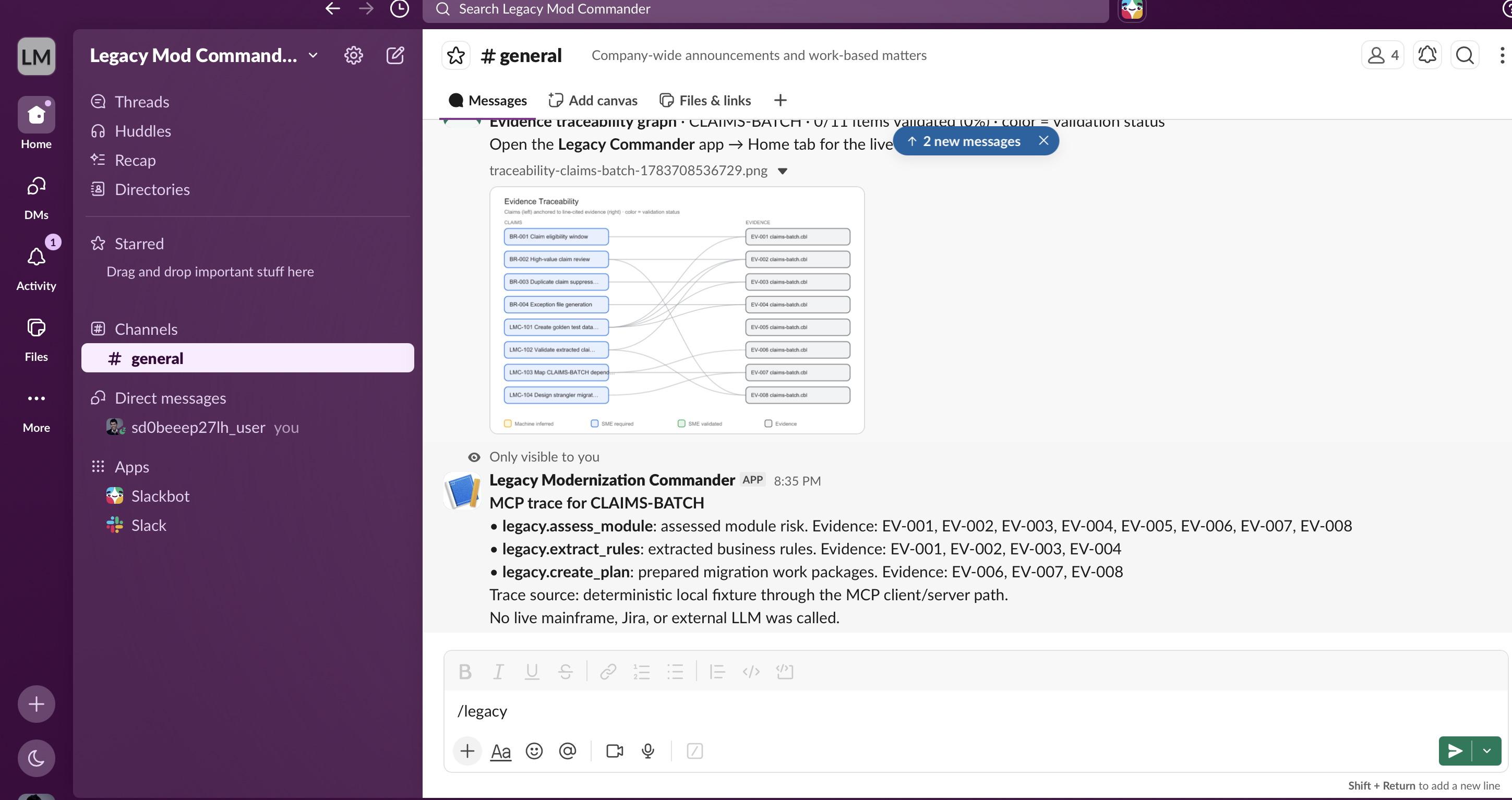Open Directories in the sidebar
This screenshot has height=800, width=1512.
[x=248, y=189]
